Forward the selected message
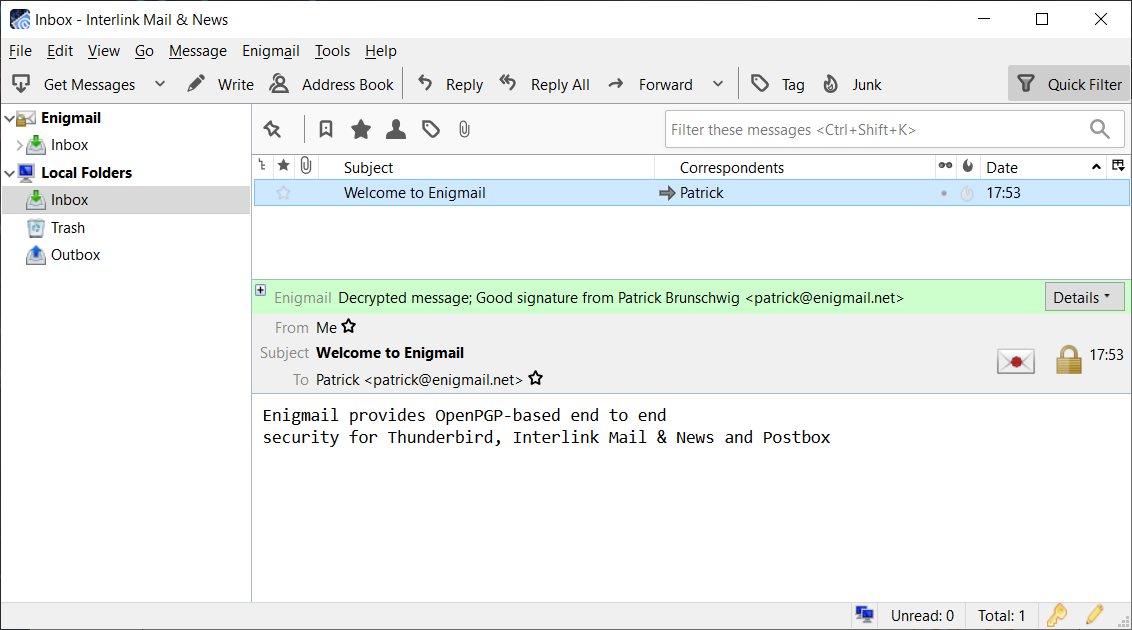1132x630 pixels. [650, 84]
